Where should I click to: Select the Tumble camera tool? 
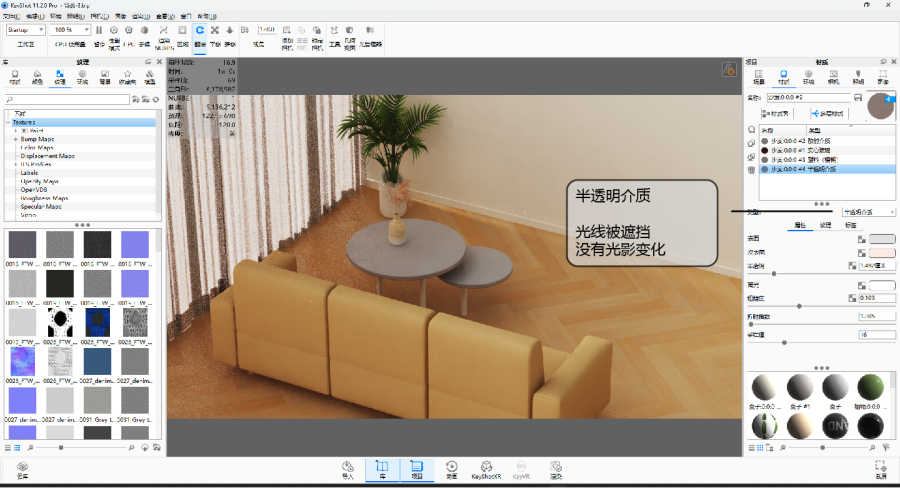coord(200,30)
